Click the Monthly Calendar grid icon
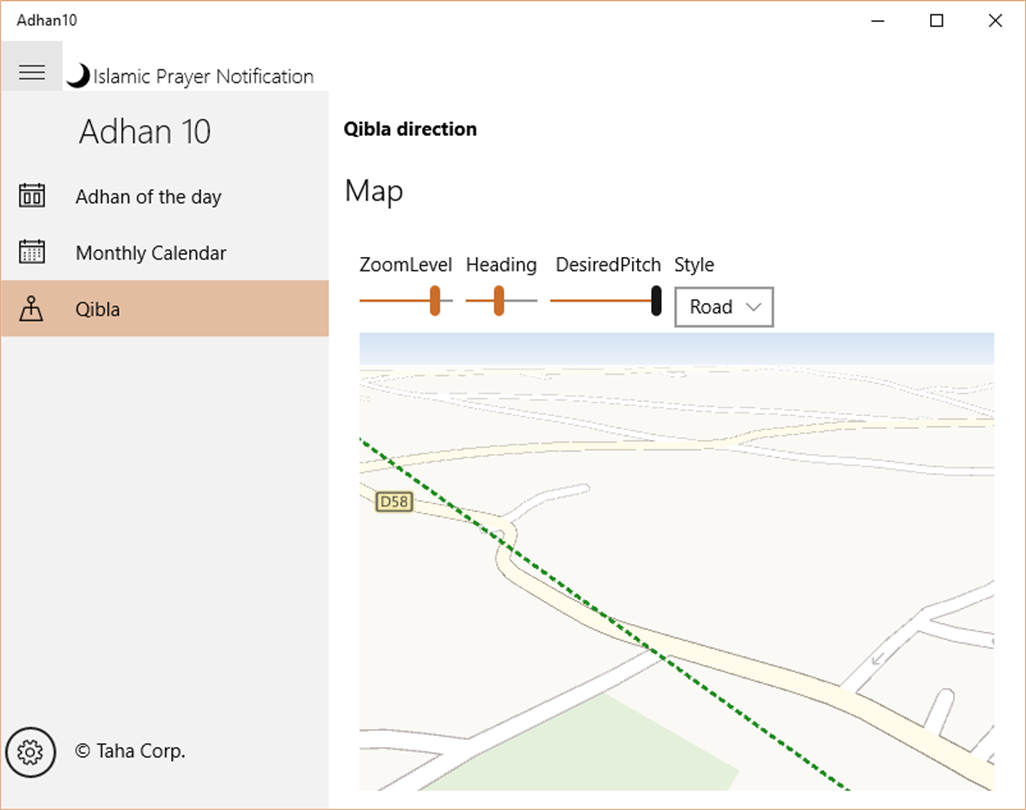This screenshot has width=1026, height=810. [x=32, y=252]
